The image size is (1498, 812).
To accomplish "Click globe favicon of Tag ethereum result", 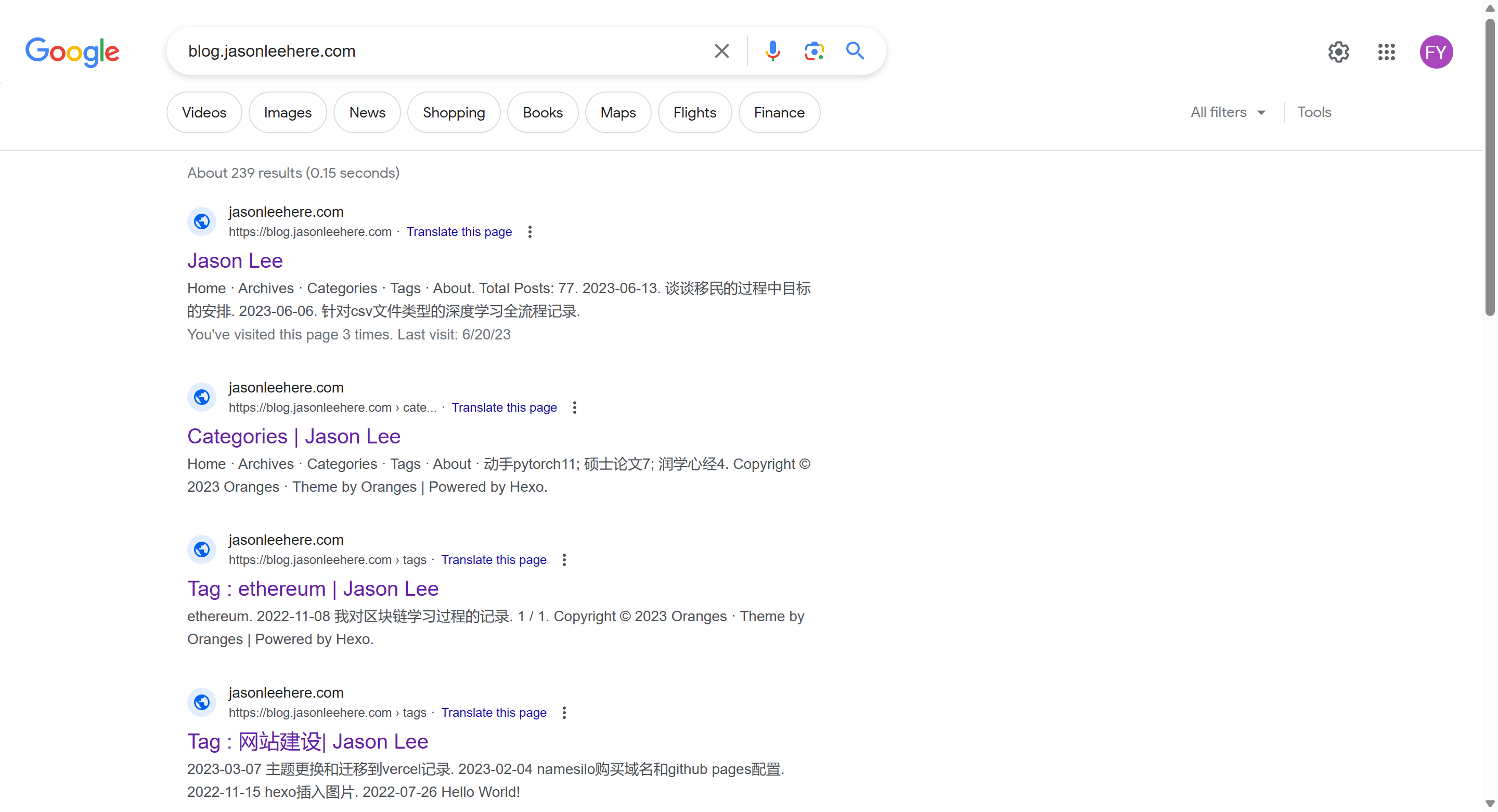I will pyautogui.click(x=202, y=549).
